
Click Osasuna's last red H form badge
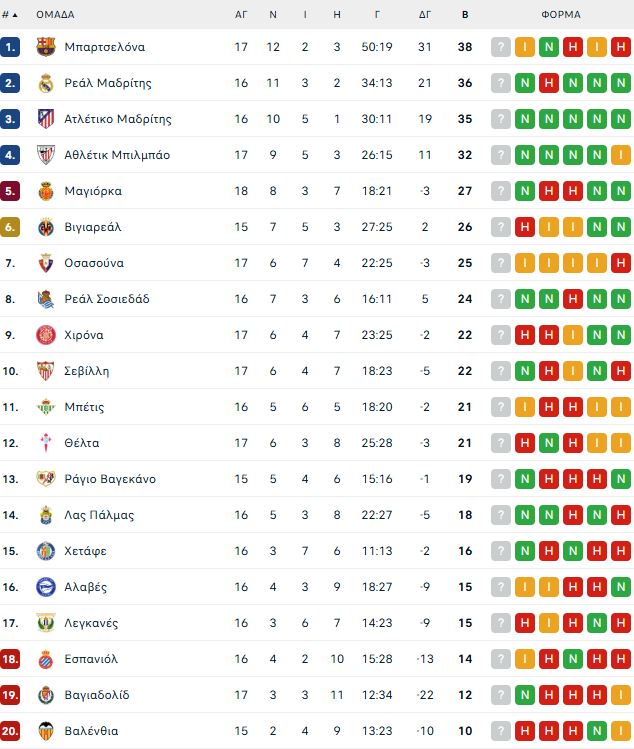(x=621, y=263)
